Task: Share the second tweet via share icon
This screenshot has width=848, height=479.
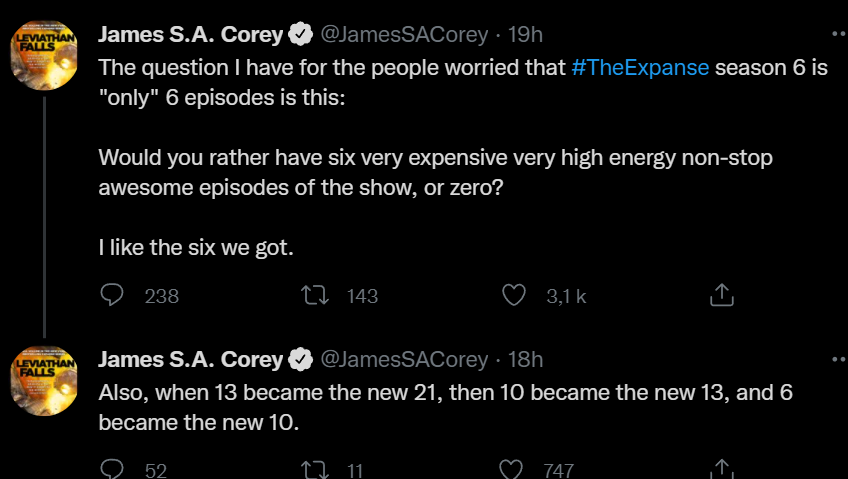Action: click(x=721, y=469)
